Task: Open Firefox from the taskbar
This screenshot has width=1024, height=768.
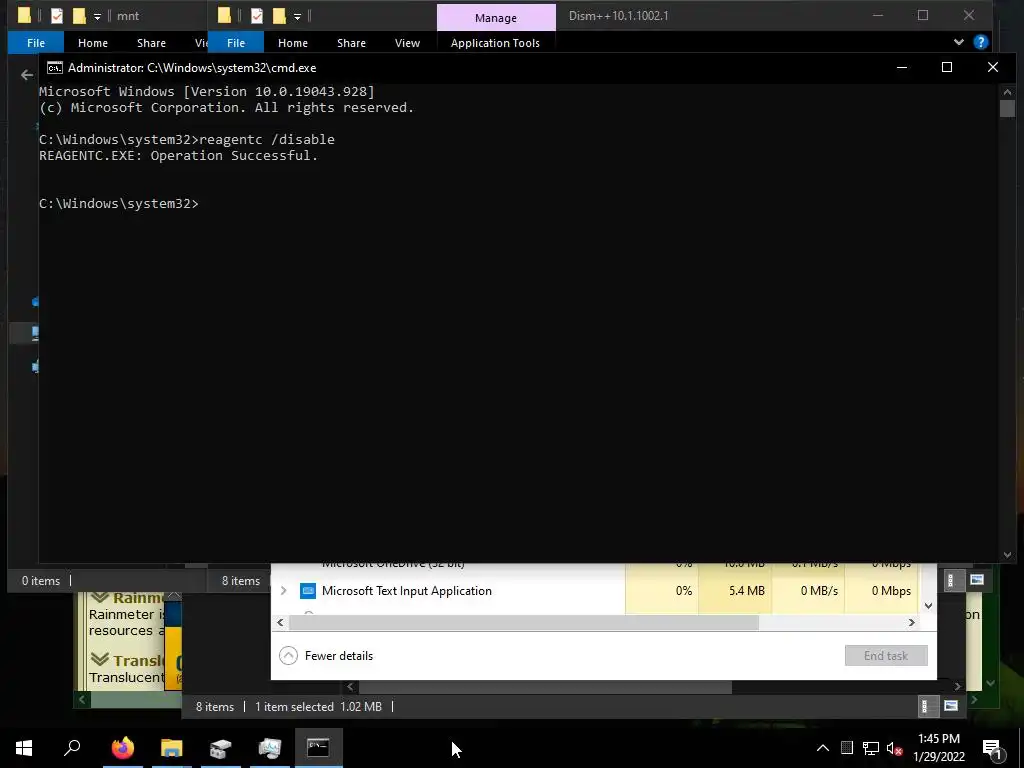Action: (x=122, y=748)
